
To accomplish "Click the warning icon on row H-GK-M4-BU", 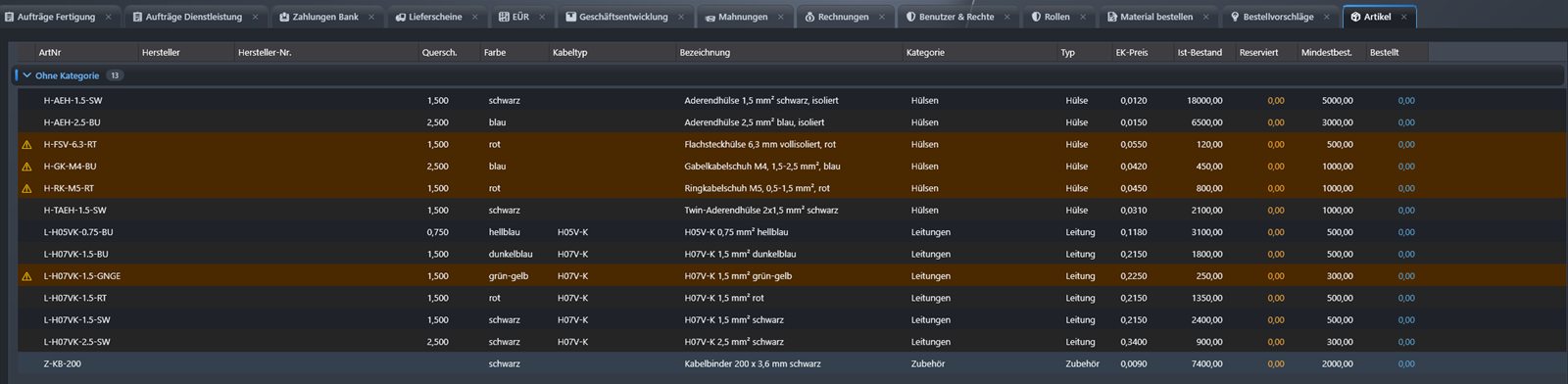I will pyautogui.click(x=26, y=167).
